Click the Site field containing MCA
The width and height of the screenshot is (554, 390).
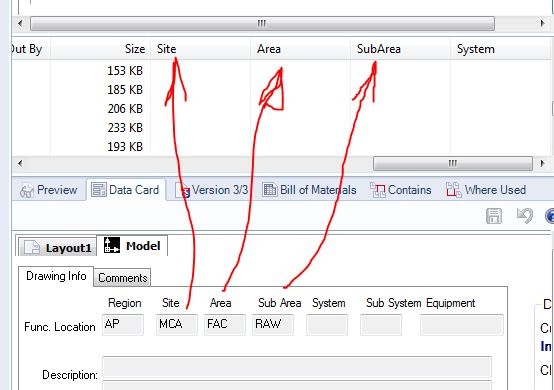point(177,324)
